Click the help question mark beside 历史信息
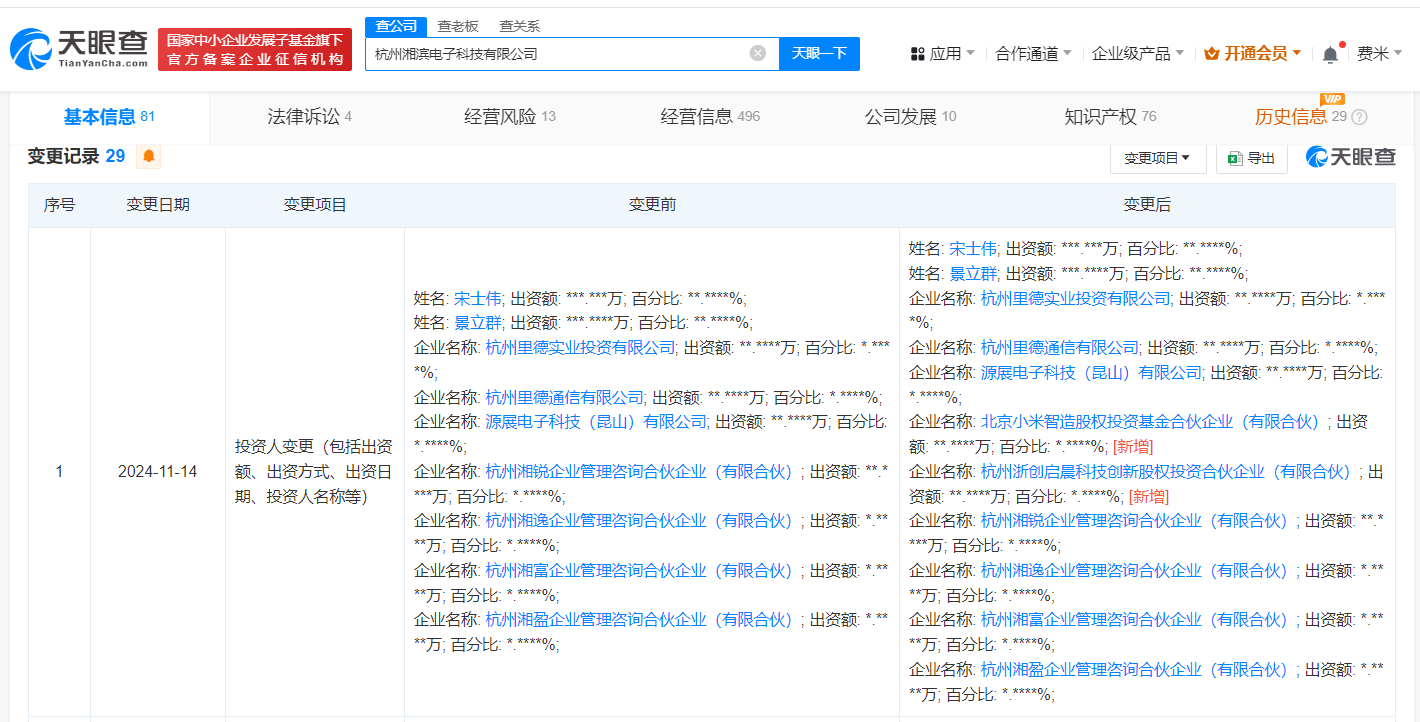The height and width of the screenshot is (722, 1420). (1359, 117)
